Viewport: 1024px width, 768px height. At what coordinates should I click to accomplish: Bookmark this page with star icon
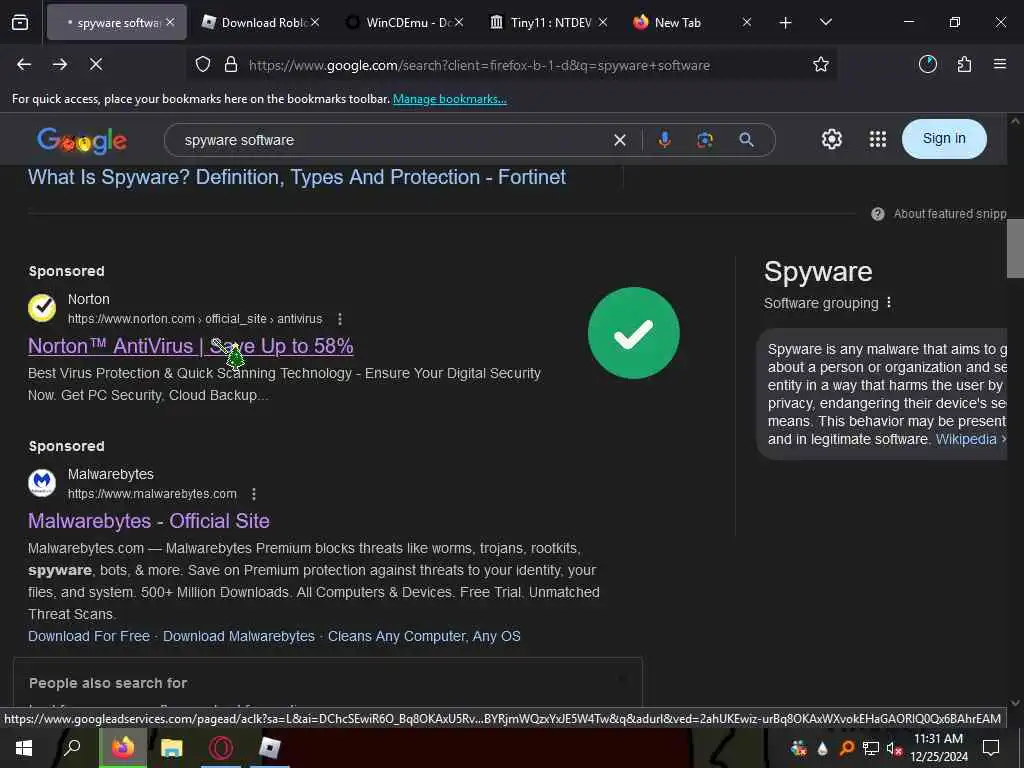pos(820,65)
